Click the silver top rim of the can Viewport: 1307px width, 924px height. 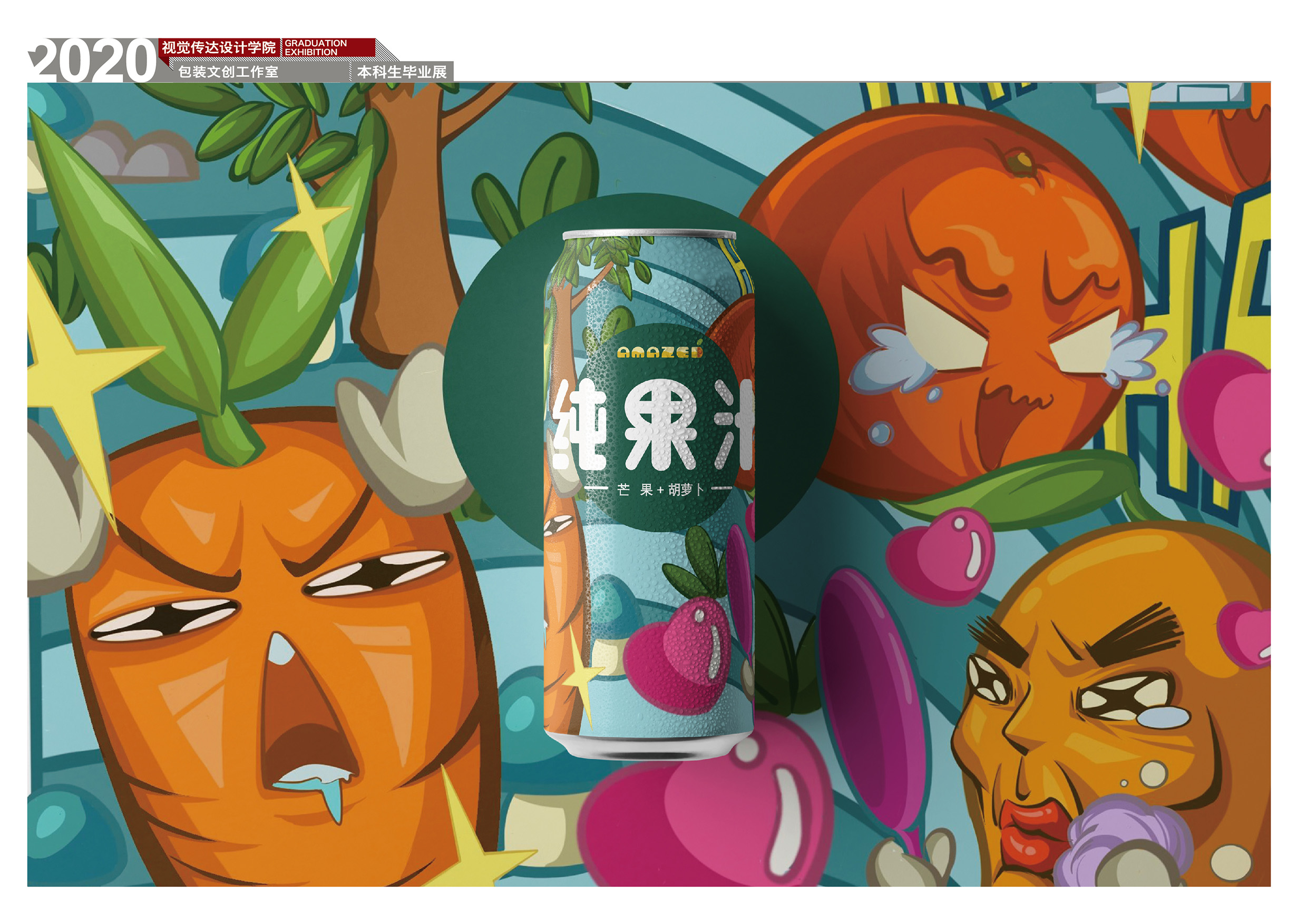click(649, 234)
